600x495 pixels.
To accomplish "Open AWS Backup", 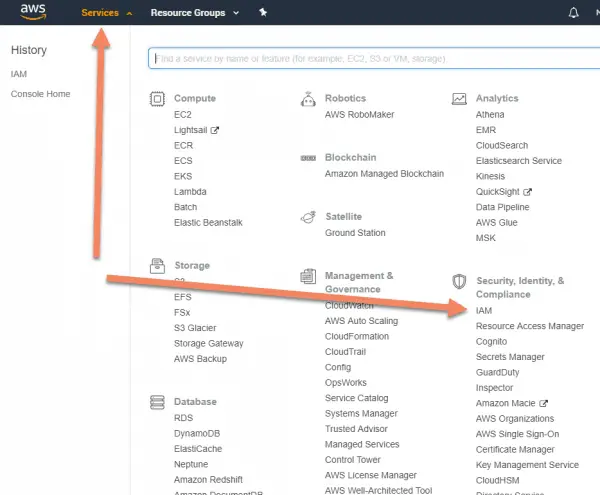I will point(200,358).
